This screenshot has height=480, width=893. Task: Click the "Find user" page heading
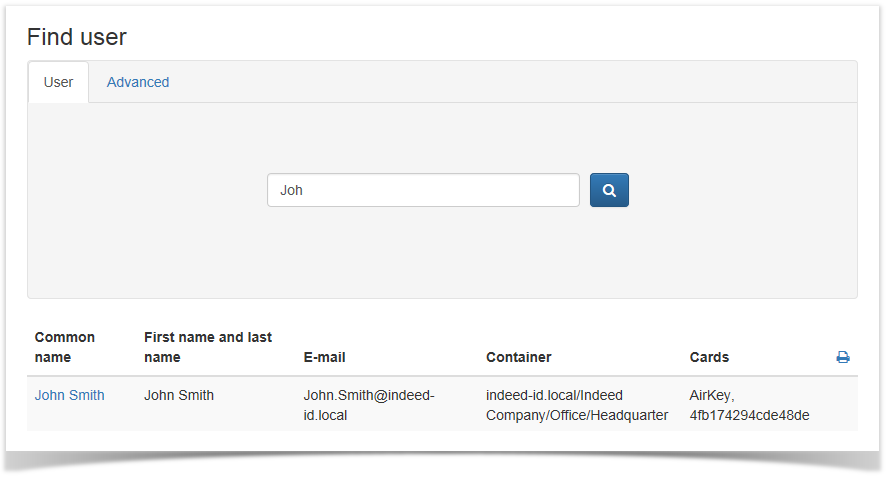[x=77, y=37]
